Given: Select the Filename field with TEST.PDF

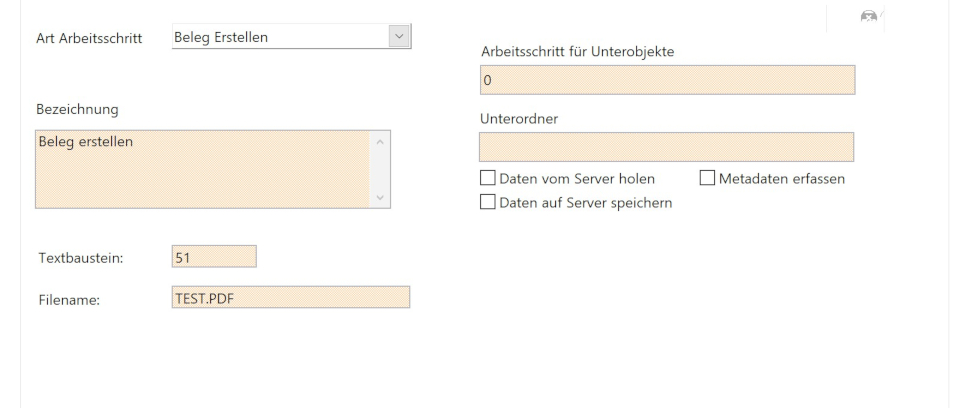Looking at the screenshot, I should point(290,297).
